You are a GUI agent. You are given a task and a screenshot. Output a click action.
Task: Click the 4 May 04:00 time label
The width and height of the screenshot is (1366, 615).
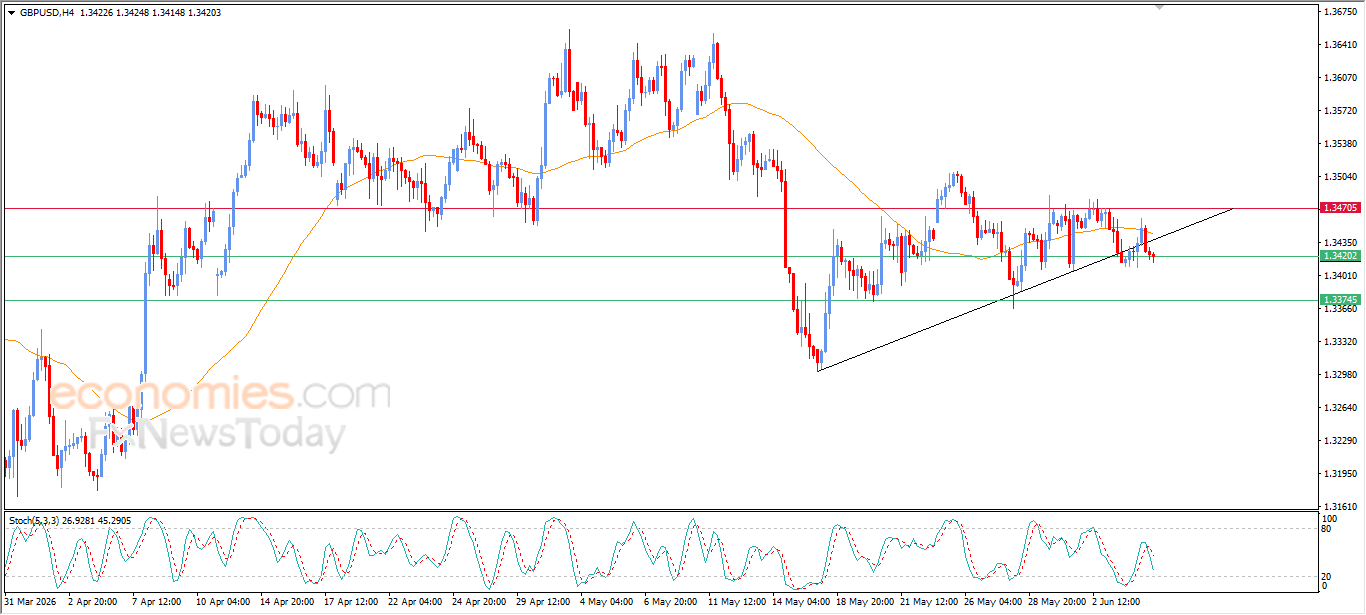(x=607, y=603)
